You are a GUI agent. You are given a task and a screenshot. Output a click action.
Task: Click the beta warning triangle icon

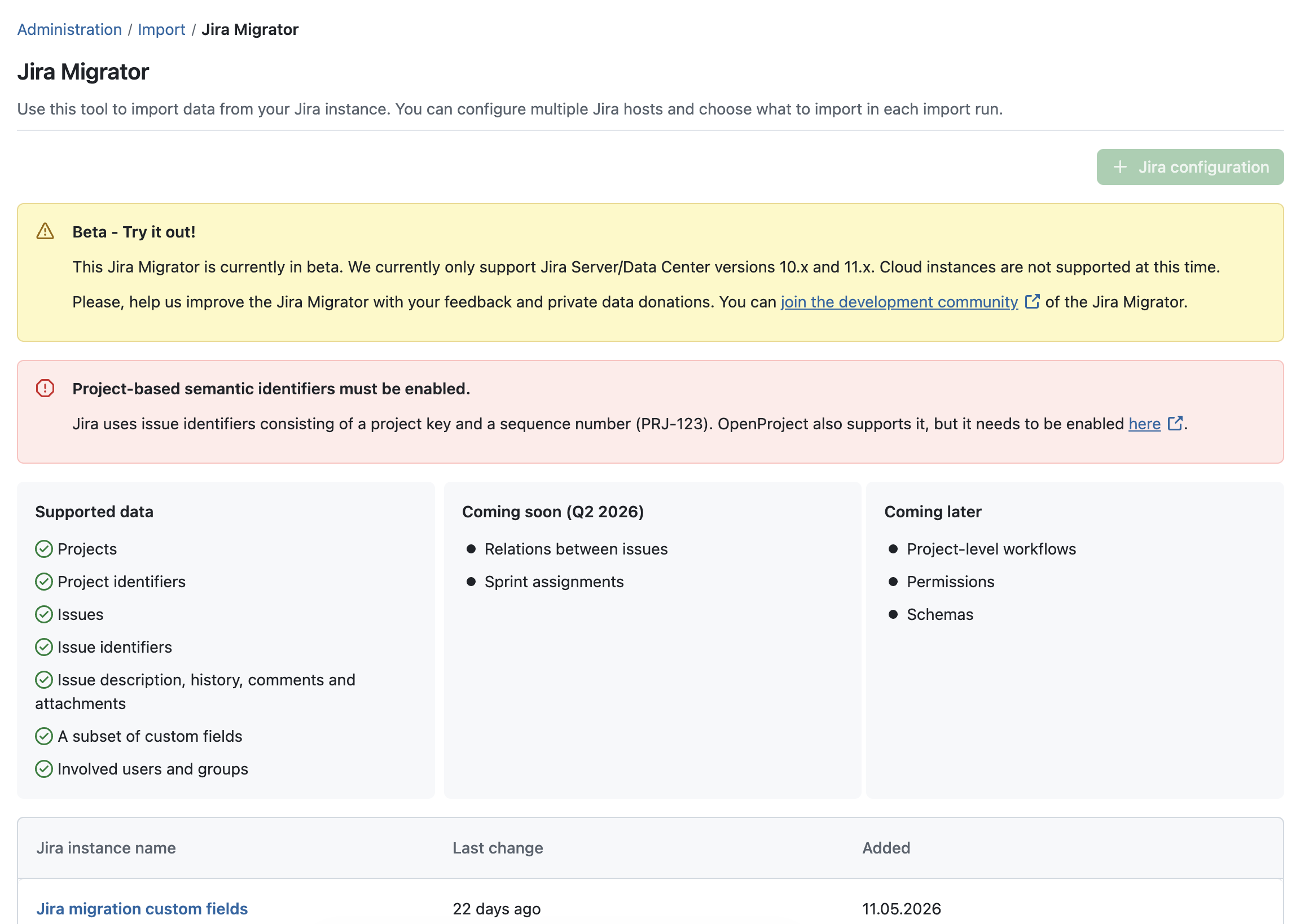point(45,231)
